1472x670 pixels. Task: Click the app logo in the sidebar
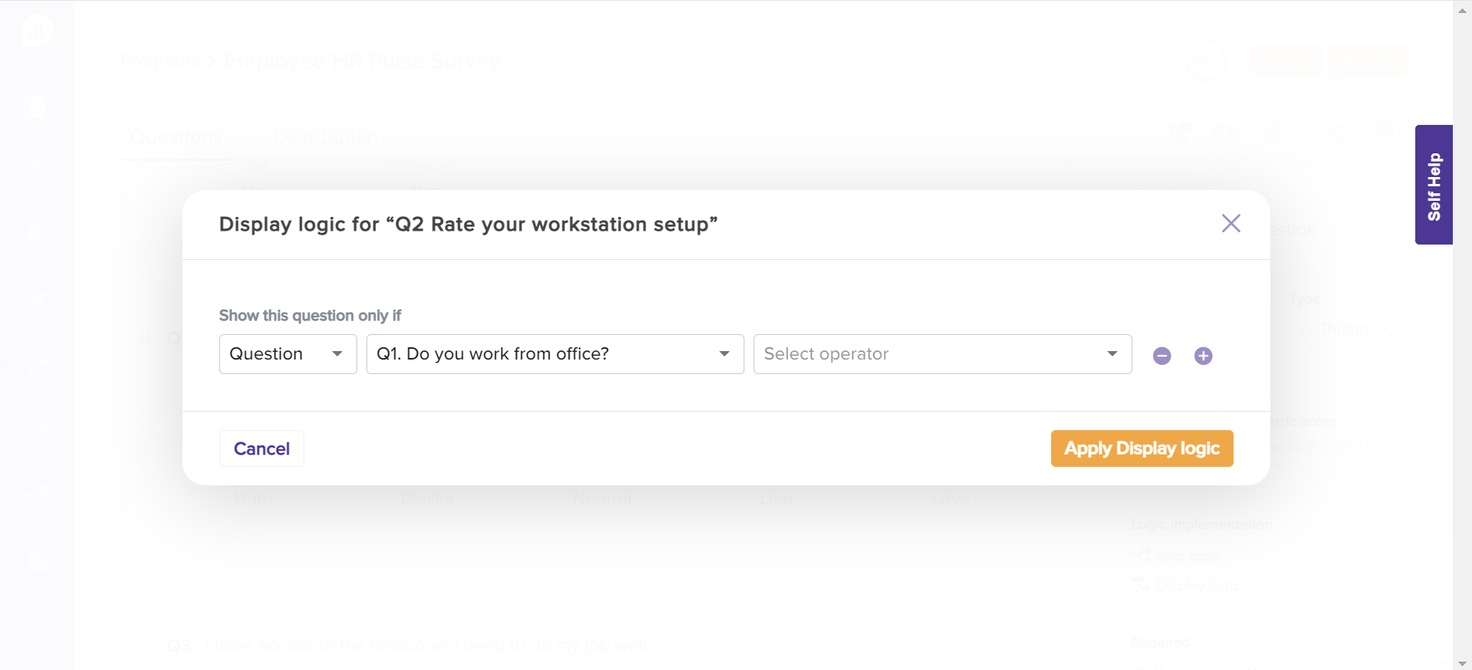point(37,31)
